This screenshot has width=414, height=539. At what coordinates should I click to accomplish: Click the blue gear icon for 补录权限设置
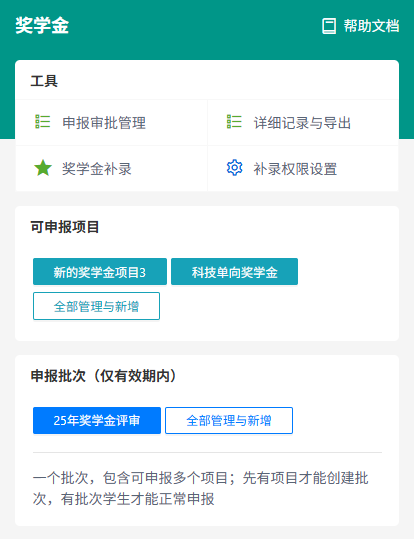pyautogui.click(x=235, y=168)
